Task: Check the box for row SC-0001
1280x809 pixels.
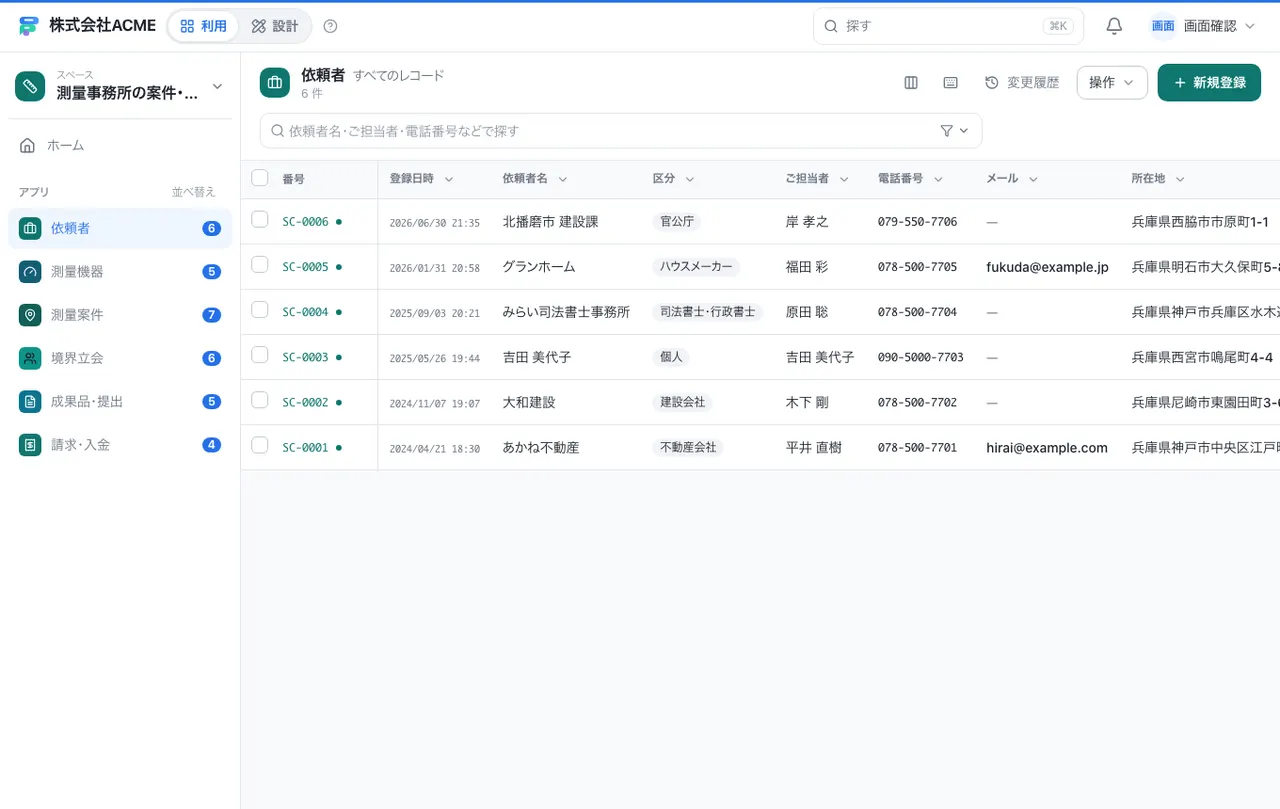Action: click(x=260, y=445)
